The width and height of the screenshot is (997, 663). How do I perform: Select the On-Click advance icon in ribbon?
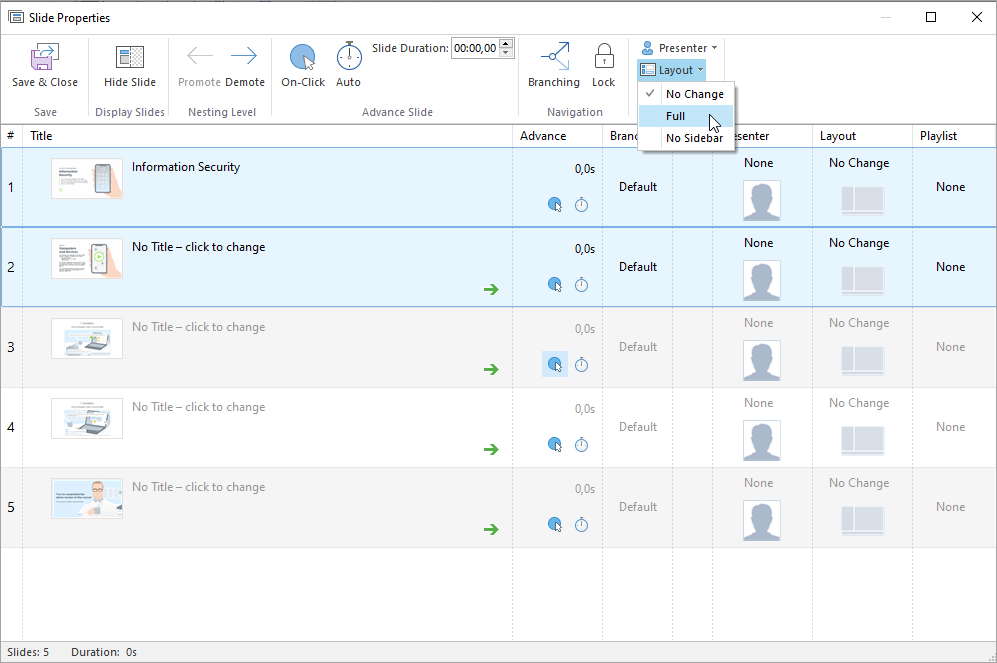pos(302,57)
